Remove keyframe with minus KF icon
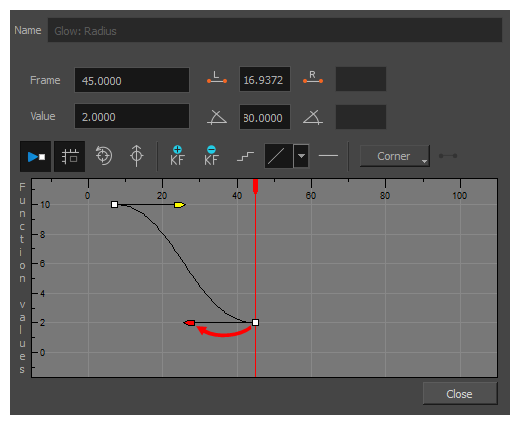The width and height of the screenshot is (520, 425). pos(211,156)
